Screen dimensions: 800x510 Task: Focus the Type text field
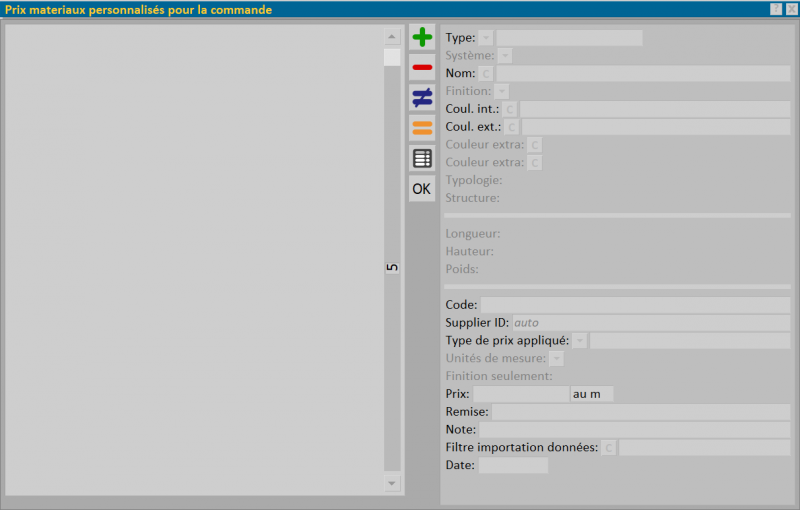(569, 38)
